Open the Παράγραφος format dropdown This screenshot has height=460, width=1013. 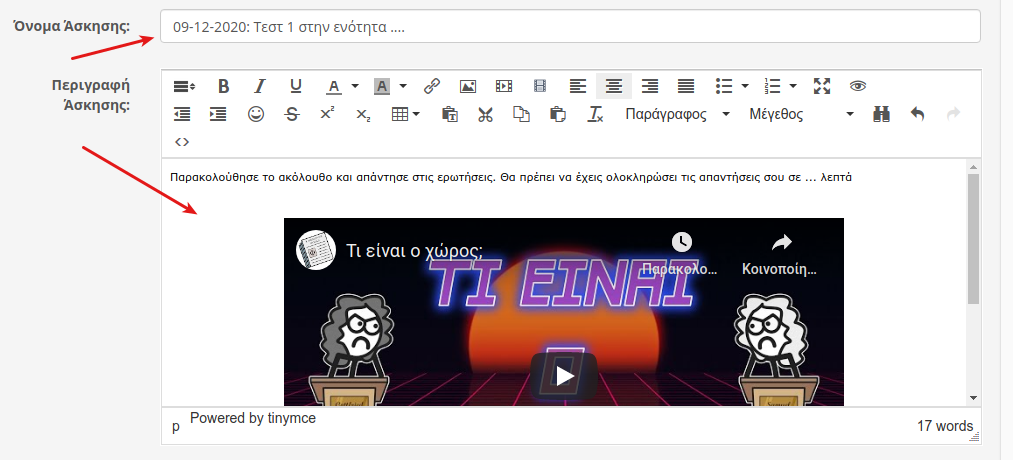(x=678, y=114)
